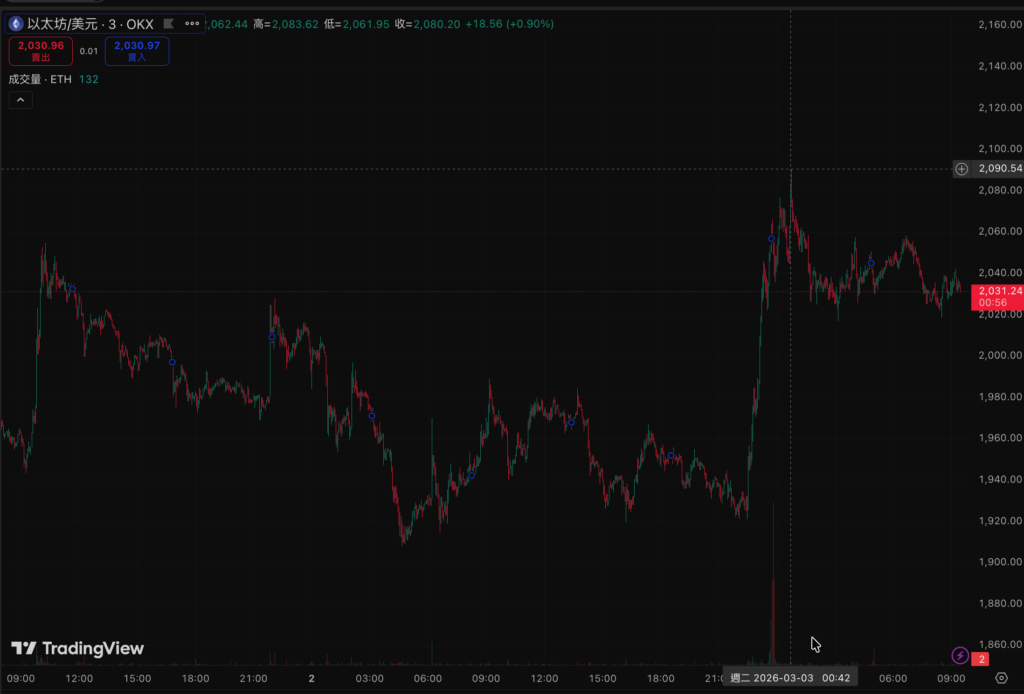The width and height of the screenshot is (1024, 694).
Task: Click the plus icon at price 2,090.54
Action: point(961,169)
